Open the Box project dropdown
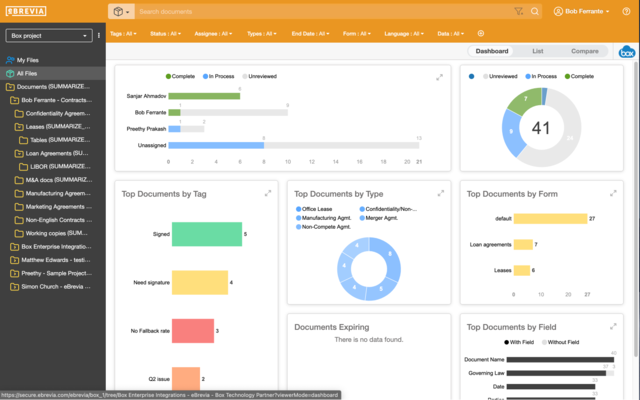This screenshot has height=400, width=640. [49, 36]
